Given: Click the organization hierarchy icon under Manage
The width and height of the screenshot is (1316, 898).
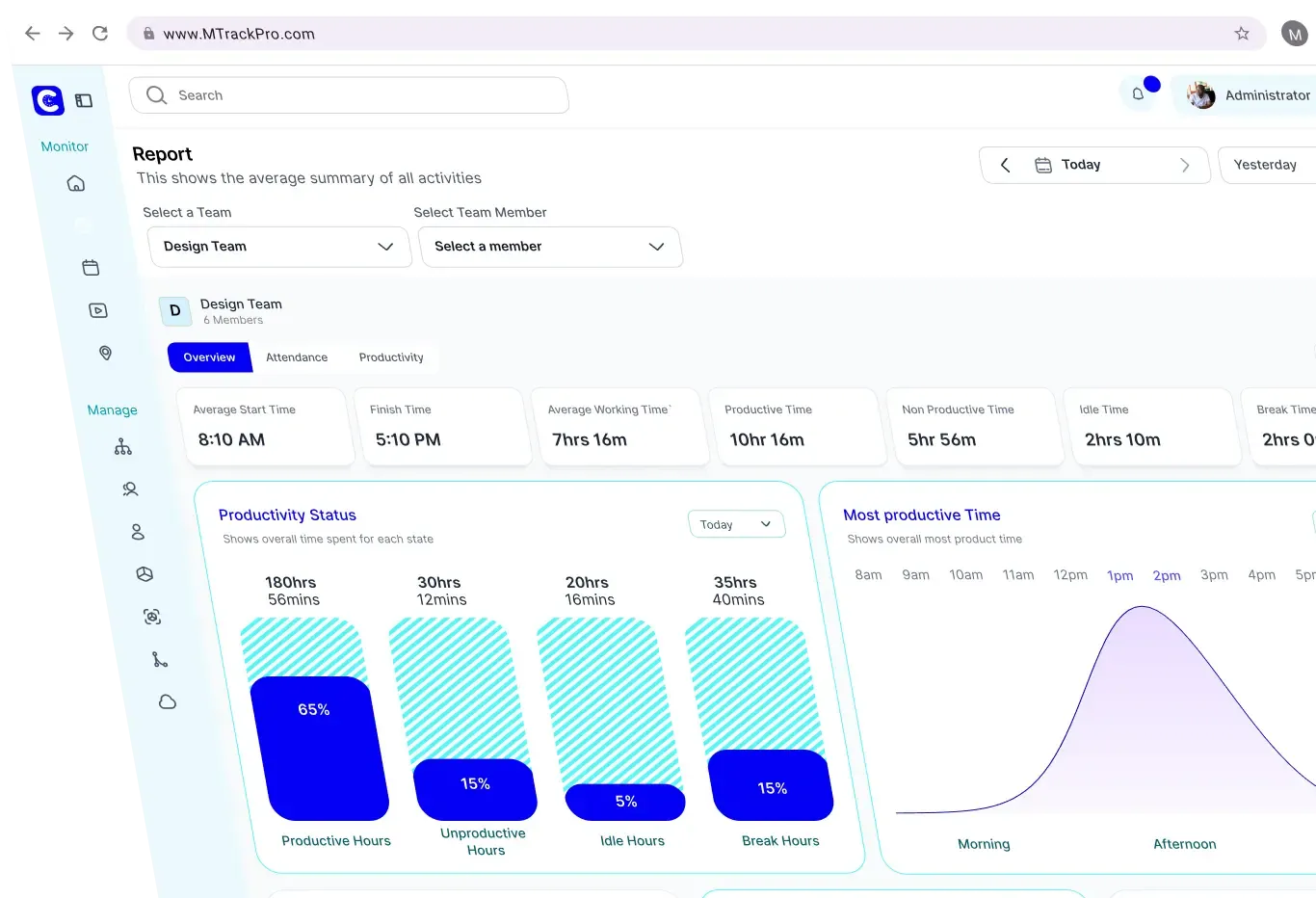Looking at the screenshot, I should [123, 447].
